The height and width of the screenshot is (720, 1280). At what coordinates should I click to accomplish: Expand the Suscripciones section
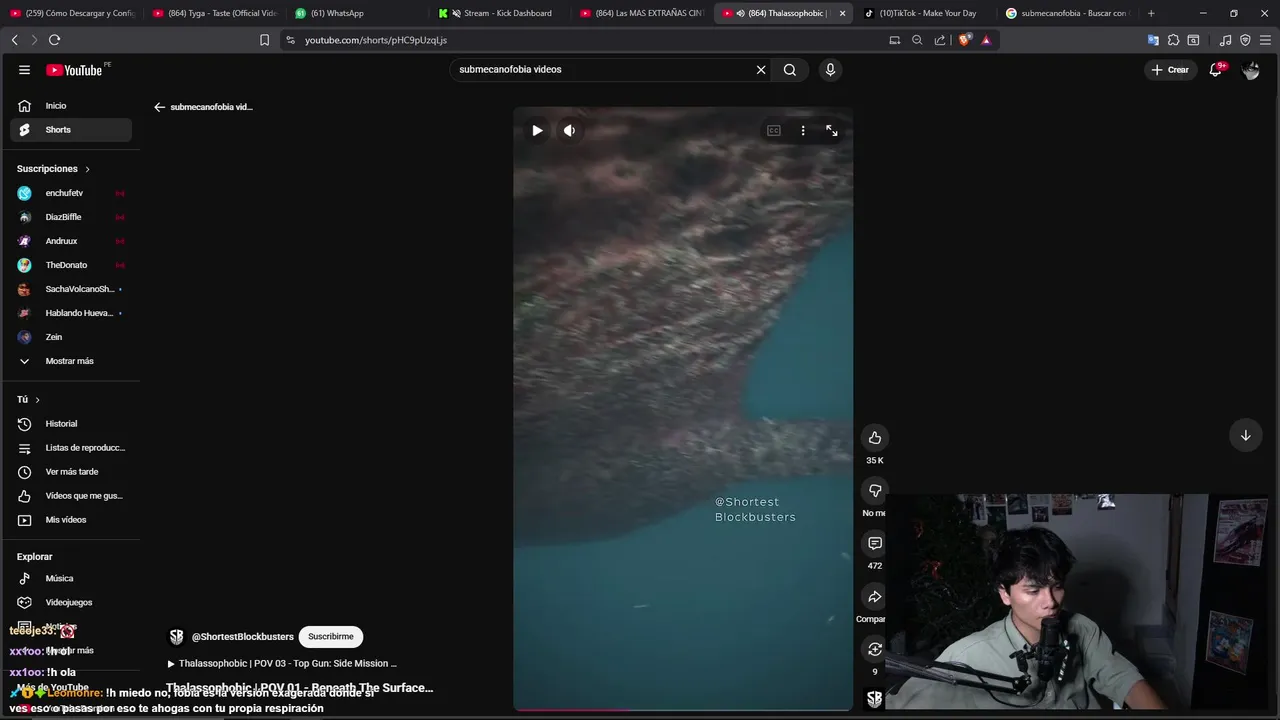point(54,169)
